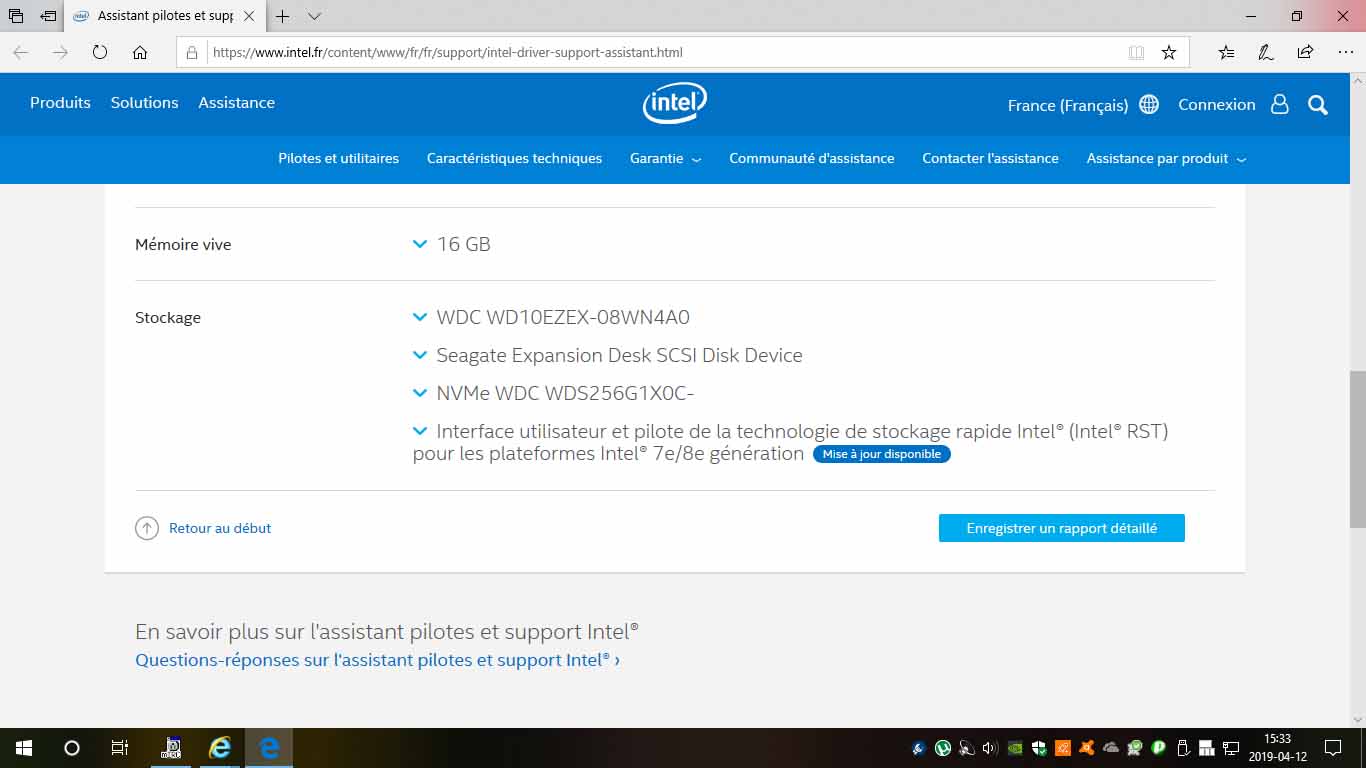
Task: Go back with the browser back arrow
Action: pyautogui.click(x=20, y=52)
